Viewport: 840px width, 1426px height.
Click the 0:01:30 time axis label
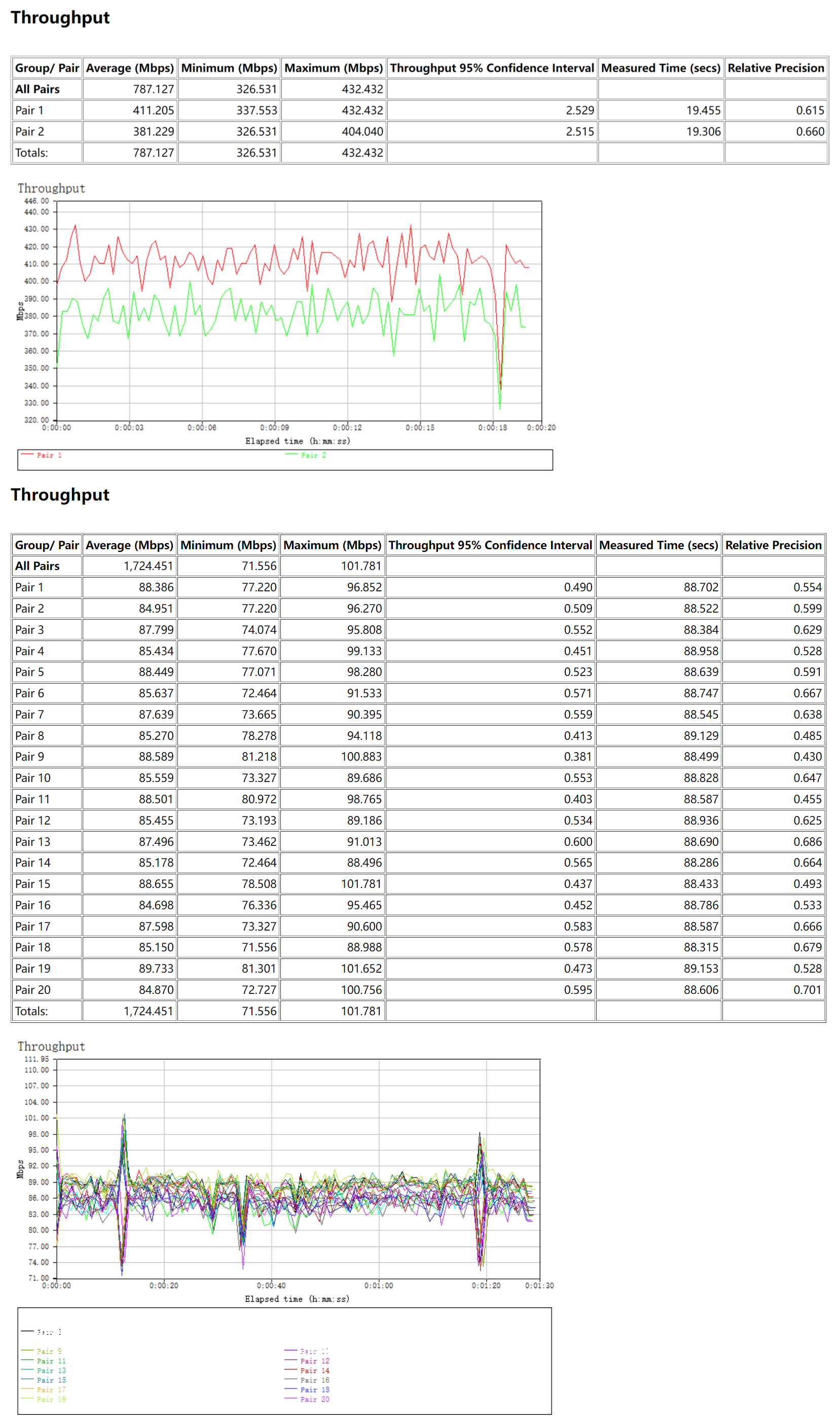point(539,1286)
